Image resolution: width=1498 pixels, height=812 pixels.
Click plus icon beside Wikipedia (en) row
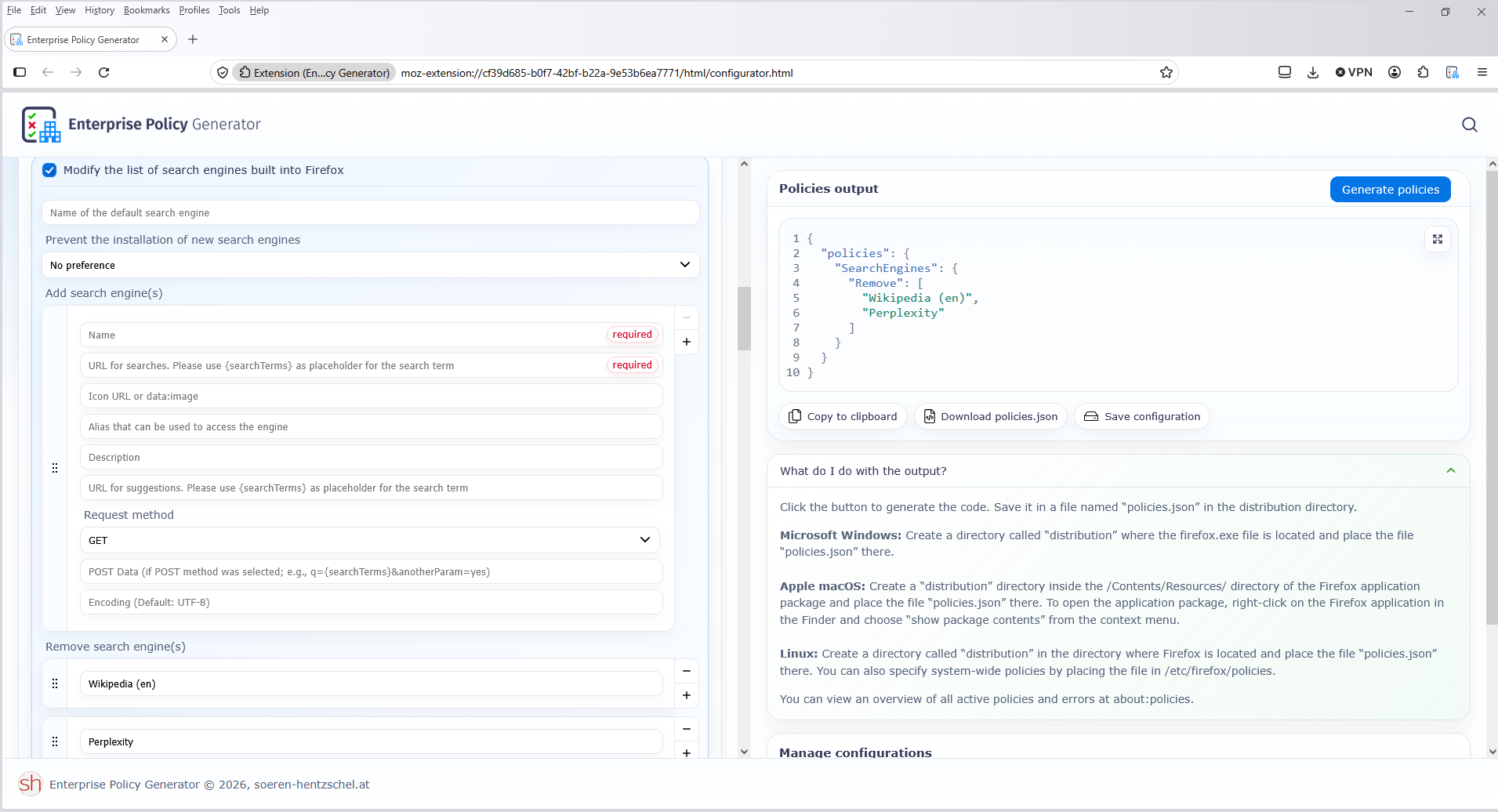pyautogui.click(x=686, y=695)
